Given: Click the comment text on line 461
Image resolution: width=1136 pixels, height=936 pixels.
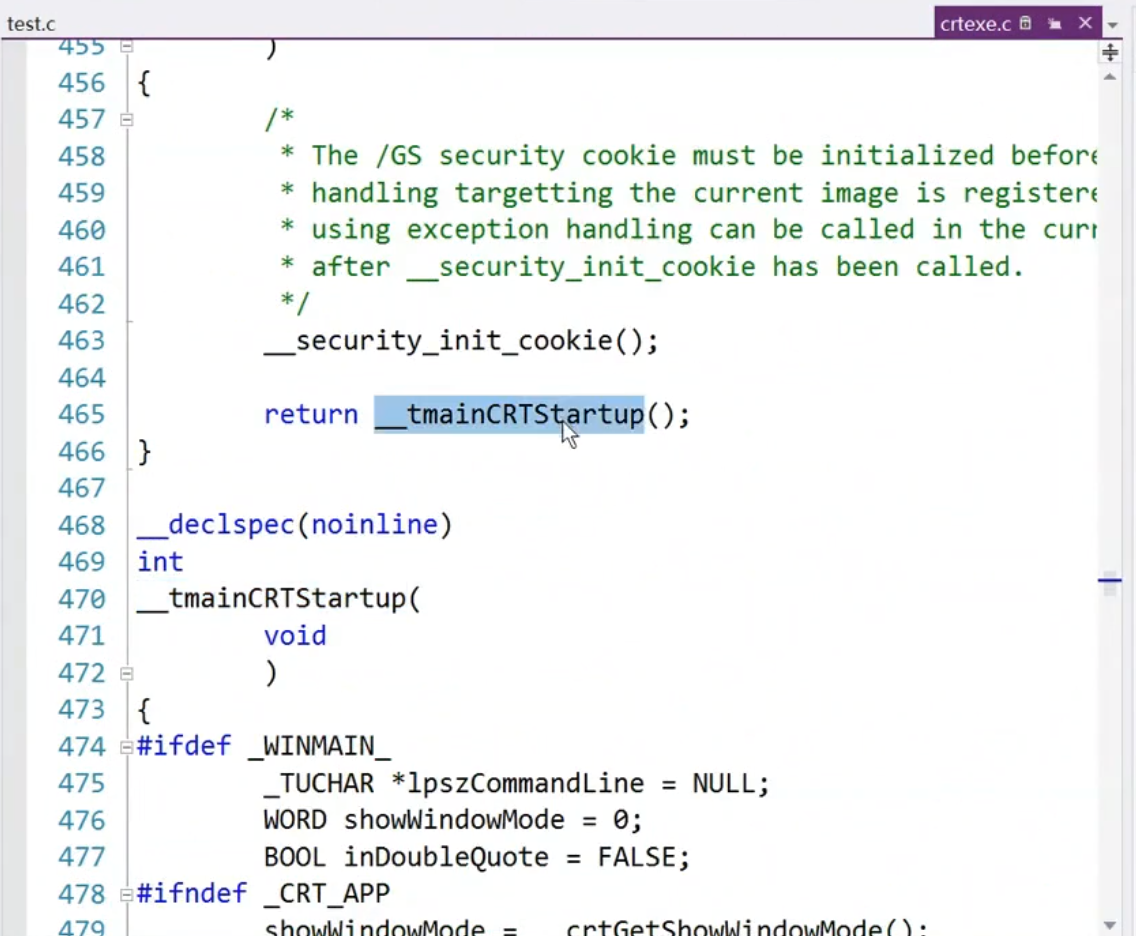Looking at the screenshot, I should coord(652,267).
